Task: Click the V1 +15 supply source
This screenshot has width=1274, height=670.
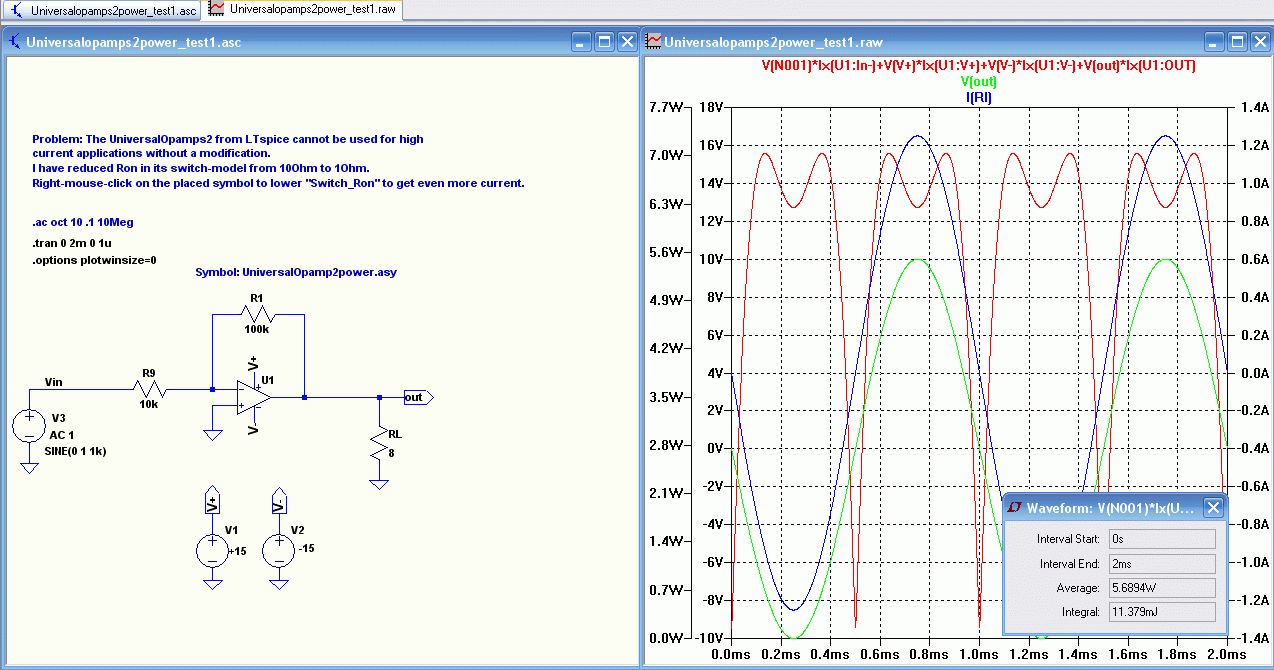Action: click(x=211, y=550)
